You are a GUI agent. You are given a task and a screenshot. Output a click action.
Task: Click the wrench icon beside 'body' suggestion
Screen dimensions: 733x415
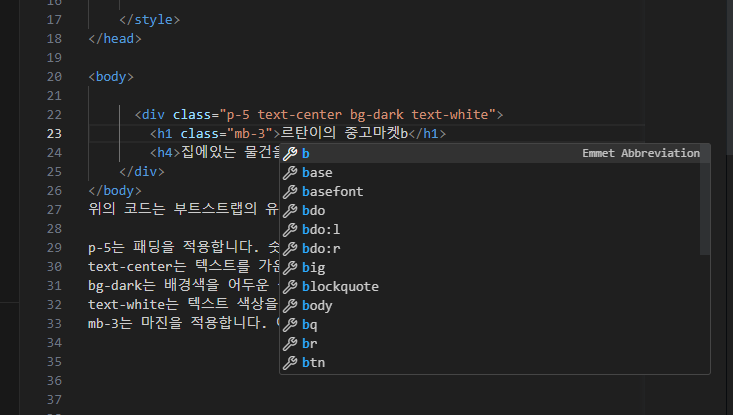pyautogui.click(x=290, y=306)
